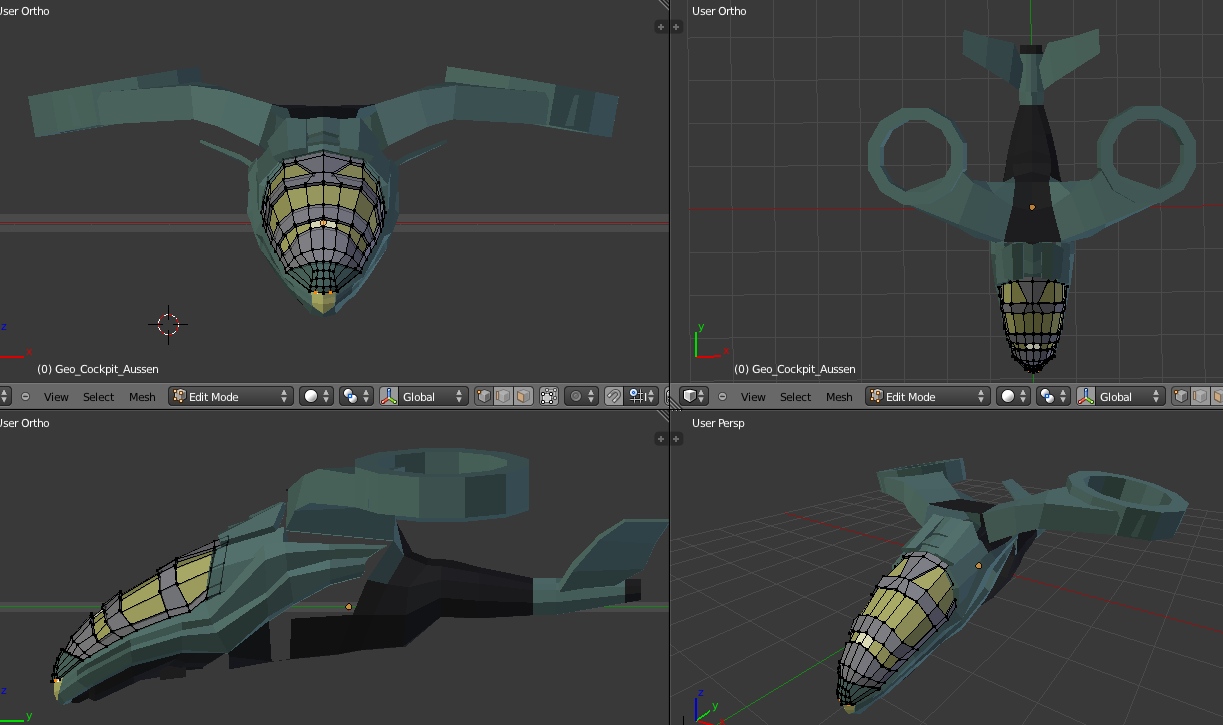This screenshot has width=1223, height=725.
Task: Enable edge select mode in the right header
Action: (1200, 397)
